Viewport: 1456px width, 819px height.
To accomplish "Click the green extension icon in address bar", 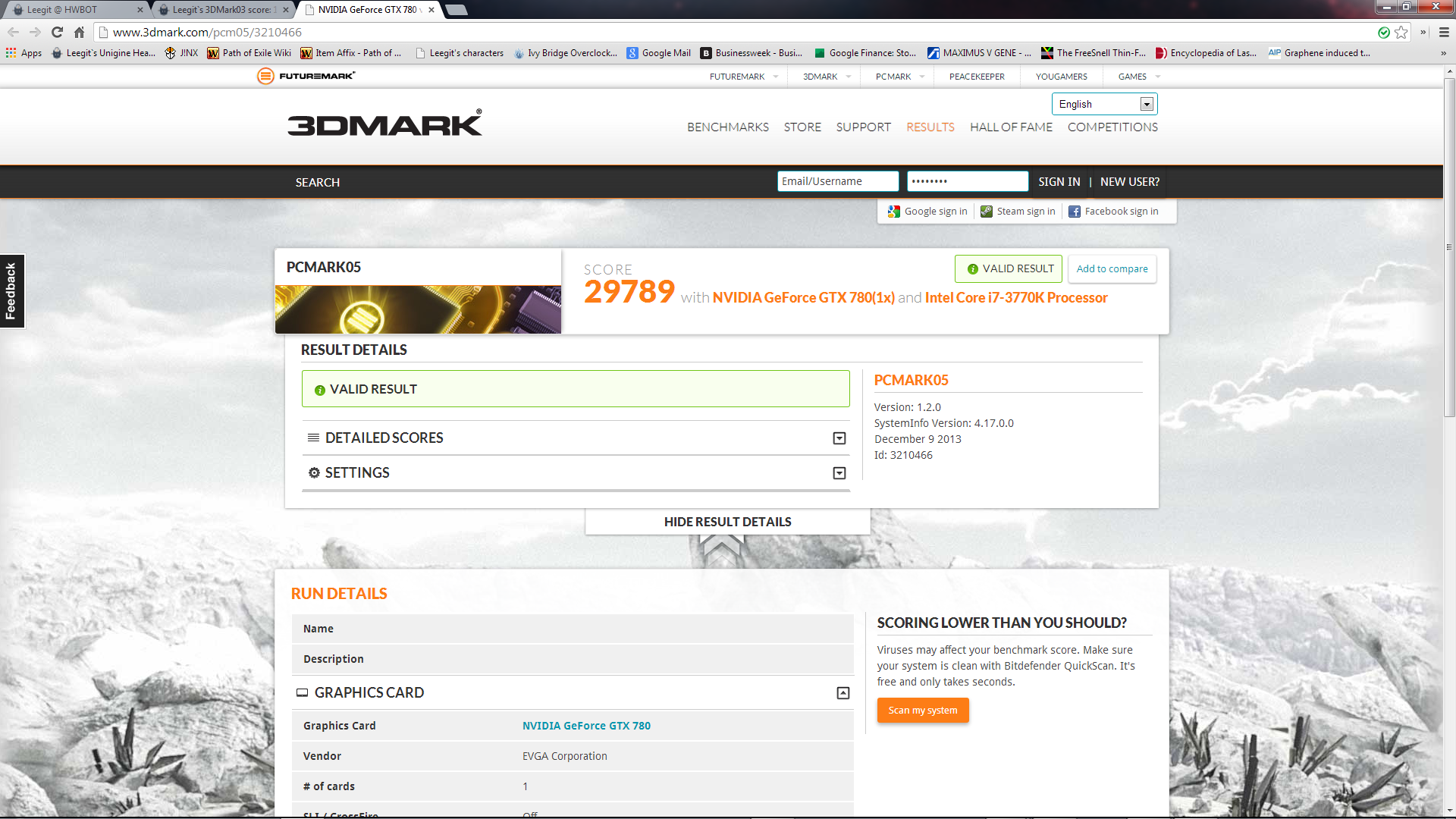I will click(1384, 32).
